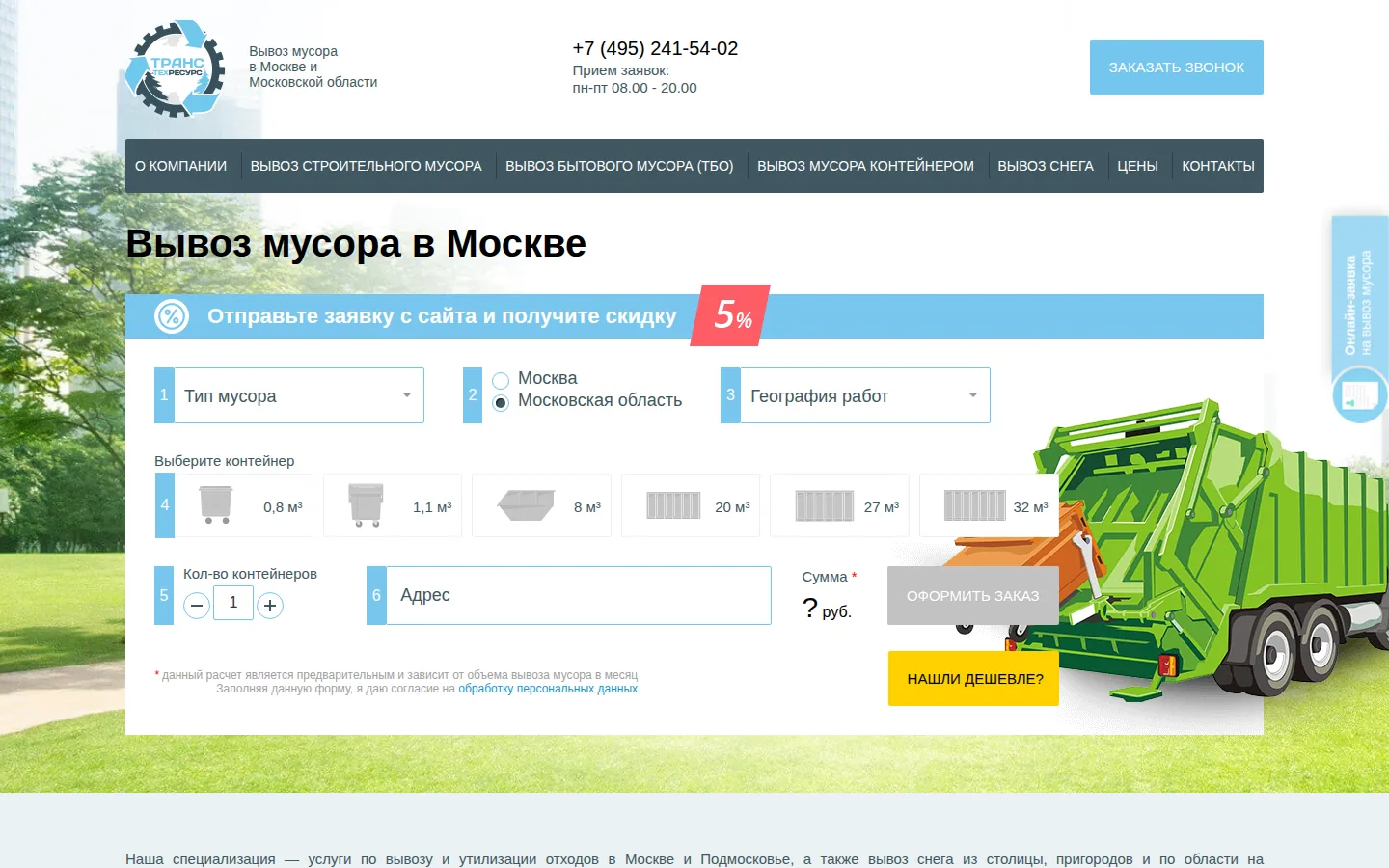This screenshot has height=868, width=1389.
Task: Select the 0,8 м³ container icon
Action: click(215, 504)
